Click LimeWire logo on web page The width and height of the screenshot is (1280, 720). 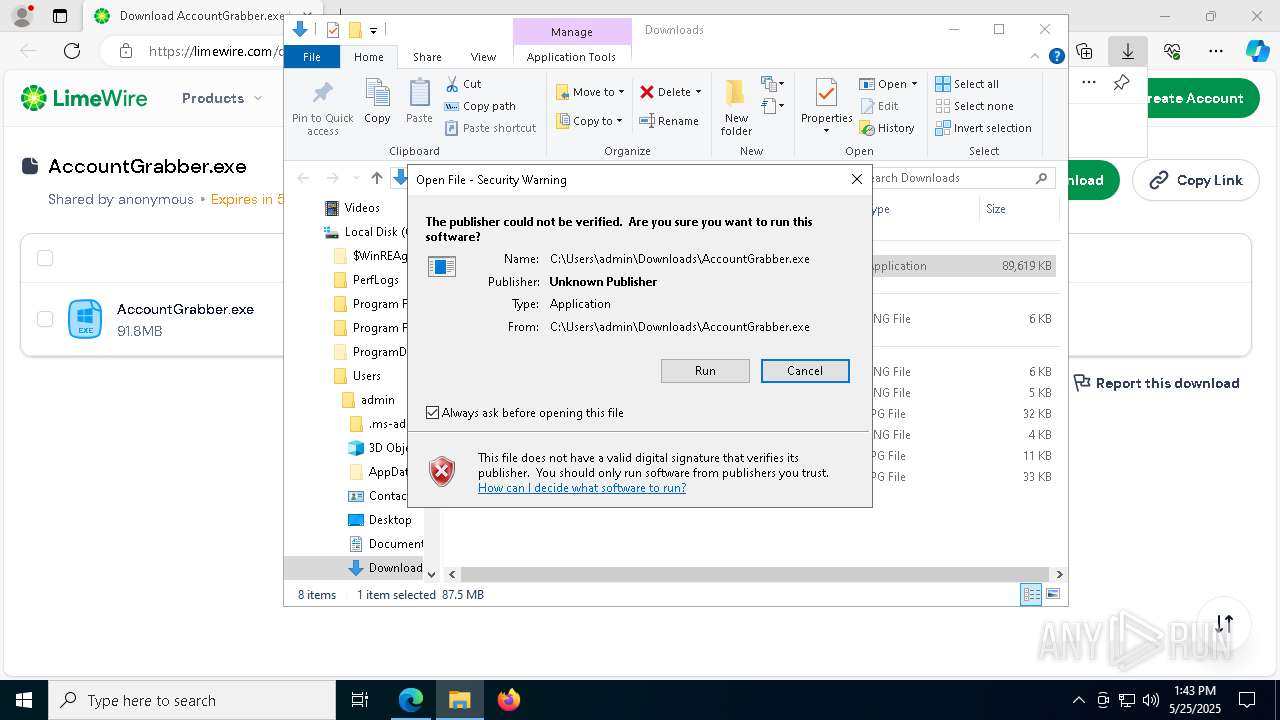point(84,98)
